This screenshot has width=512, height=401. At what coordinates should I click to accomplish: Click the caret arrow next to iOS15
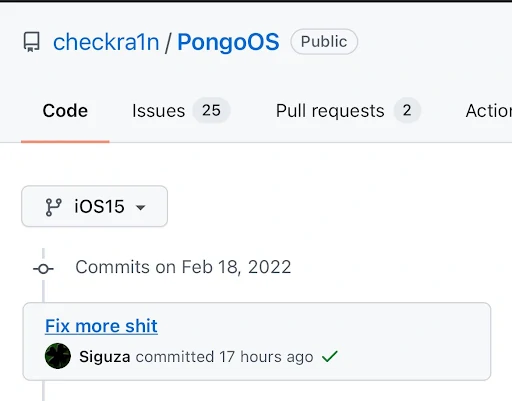(x=141, y=207)
